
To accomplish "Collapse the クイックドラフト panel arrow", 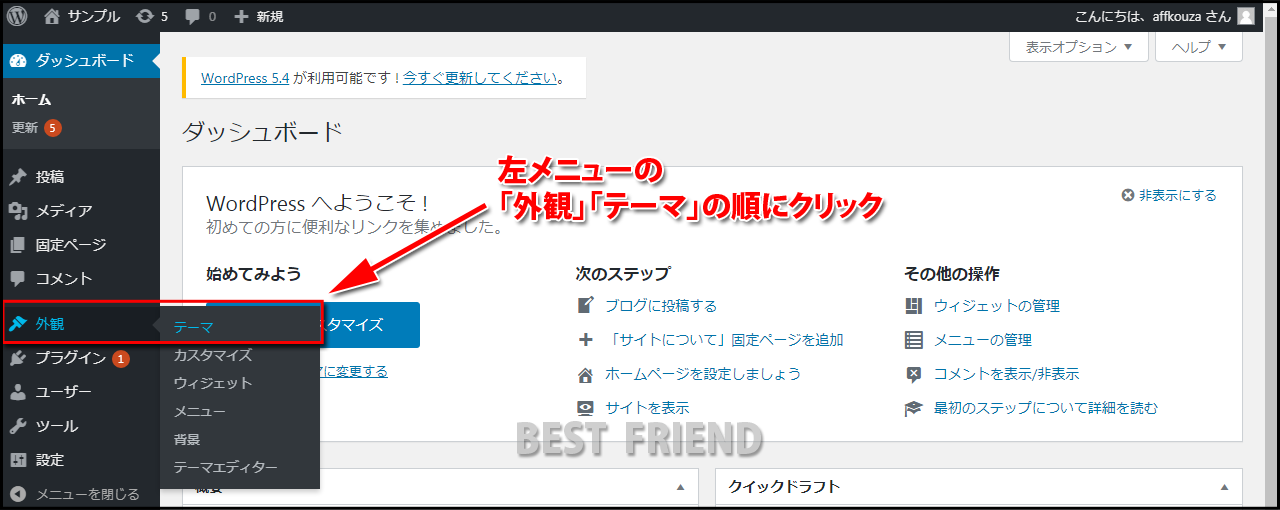I will (x=1224, y=487).
